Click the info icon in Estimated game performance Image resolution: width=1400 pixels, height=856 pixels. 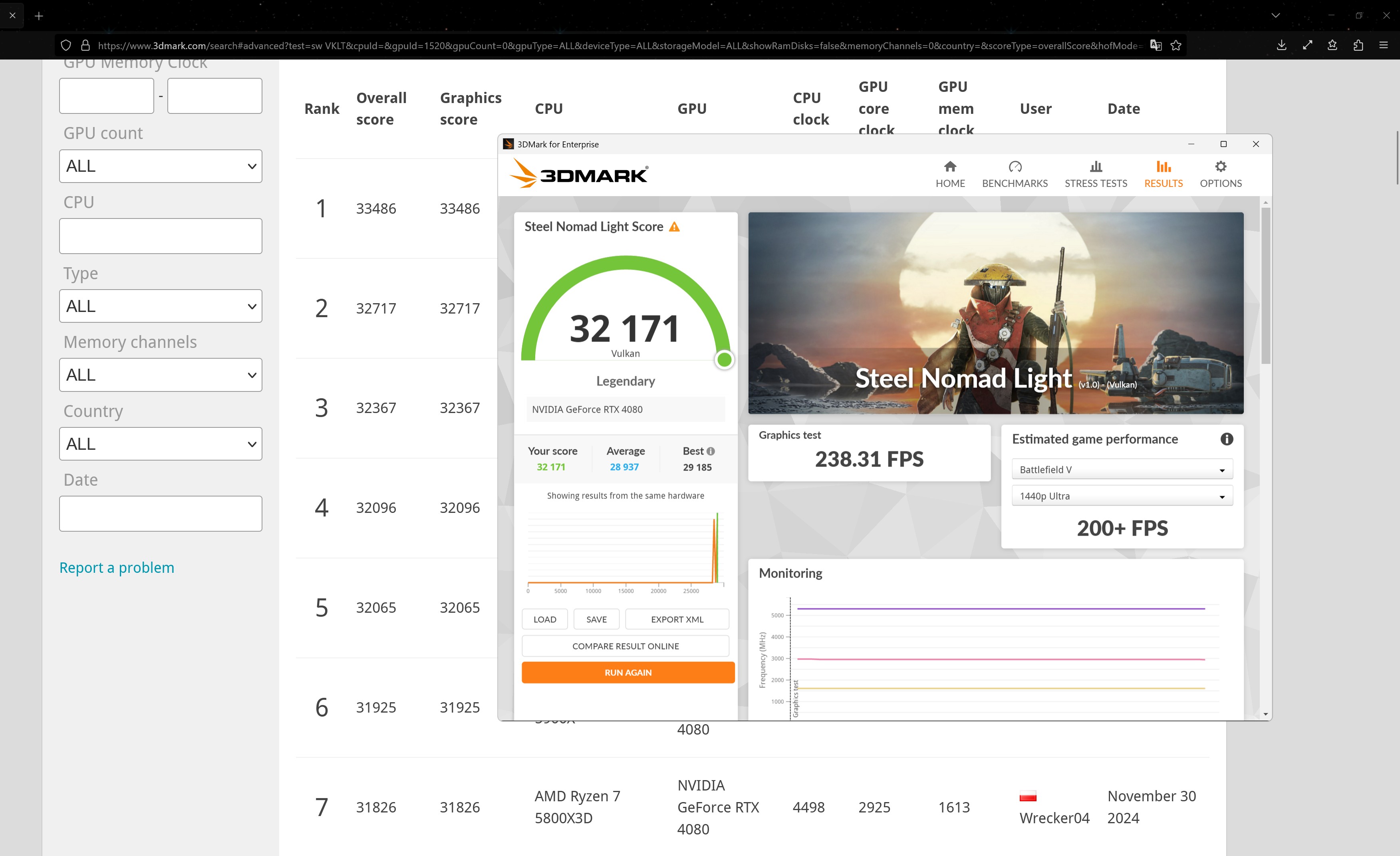tap(1227, 439)
